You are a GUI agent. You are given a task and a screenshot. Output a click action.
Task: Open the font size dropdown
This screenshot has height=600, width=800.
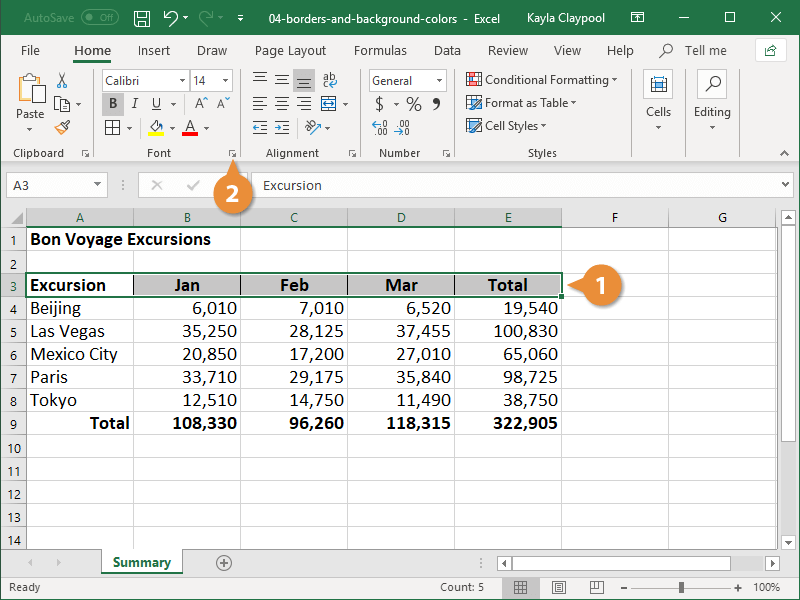224,80
